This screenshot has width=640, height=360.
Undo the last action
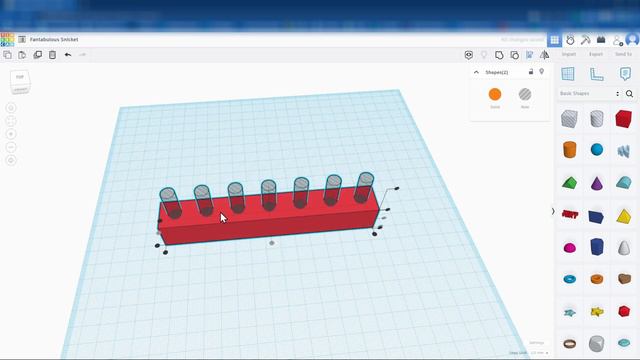(68, 55)
